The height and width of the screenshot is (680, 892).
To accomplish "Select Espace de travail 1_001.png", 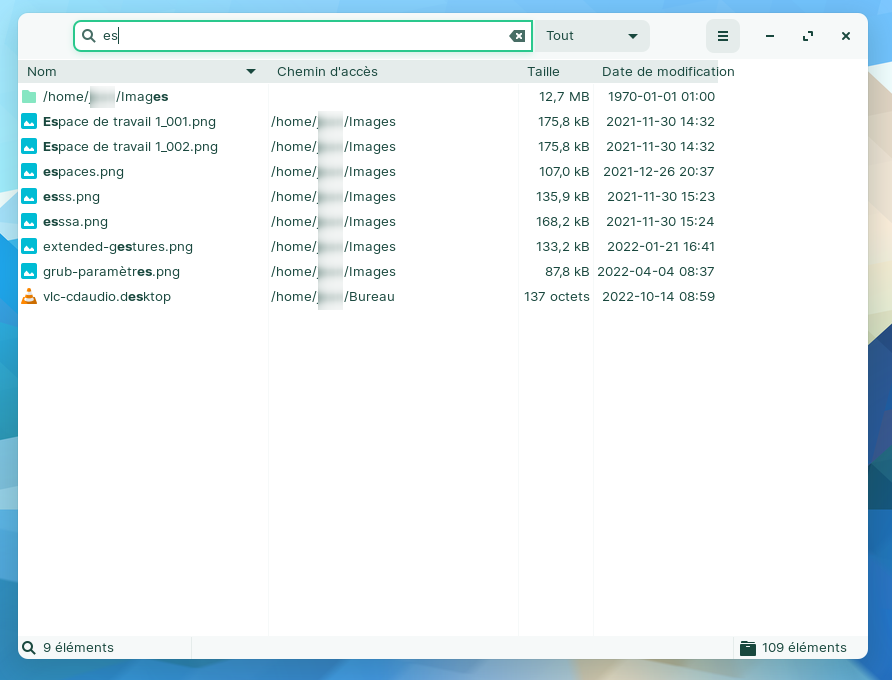I will point(129,122).
